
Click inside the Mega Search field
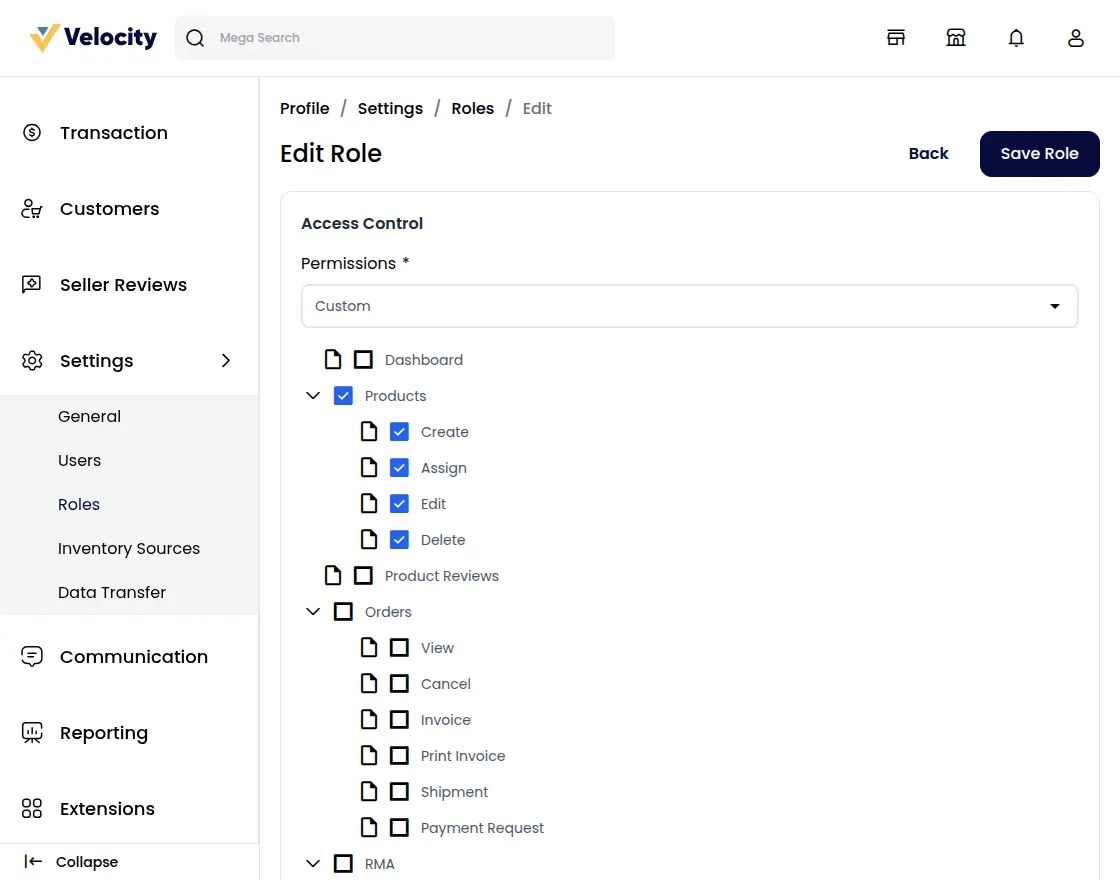[395, 37]
